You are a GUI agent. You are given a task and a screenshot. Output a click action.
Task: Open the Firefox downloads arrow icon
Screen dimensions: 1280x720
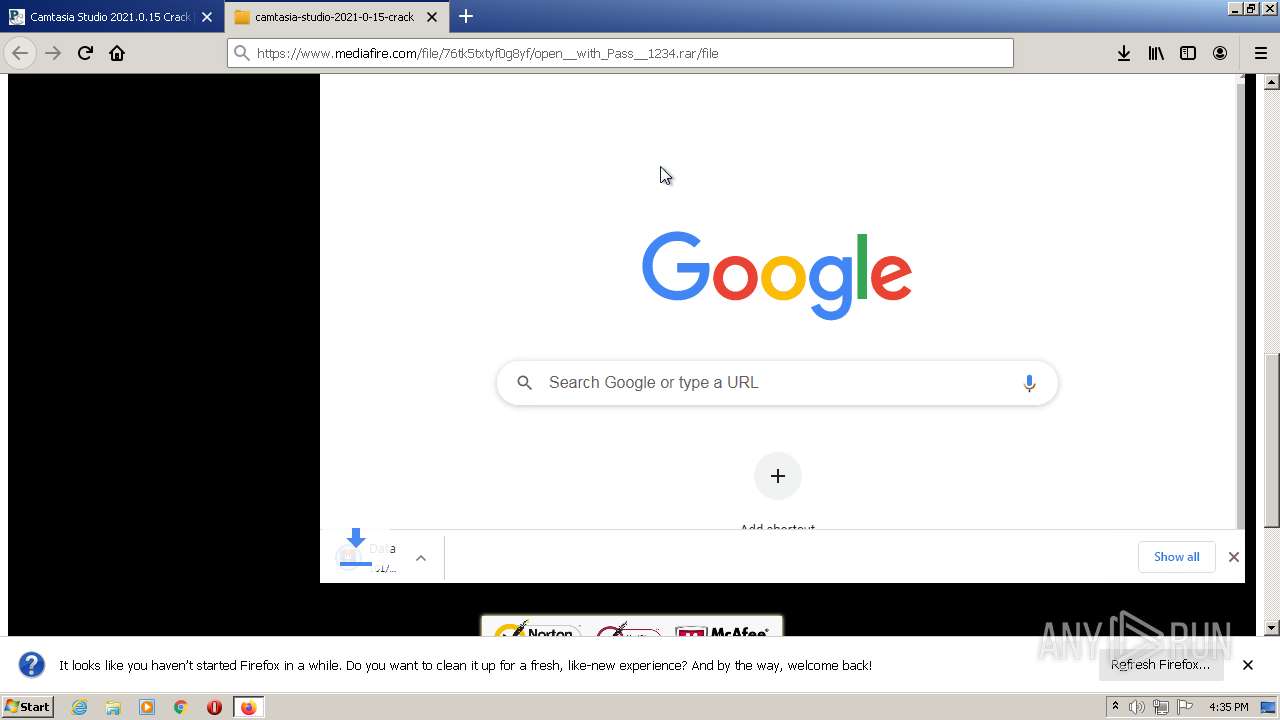1124,53
